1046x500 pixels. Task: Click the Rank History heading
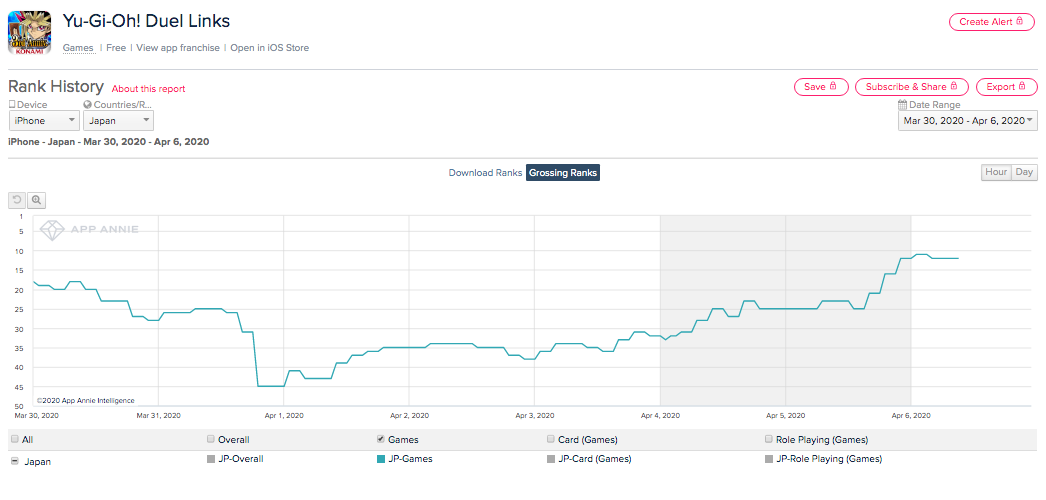pos(56,87)
